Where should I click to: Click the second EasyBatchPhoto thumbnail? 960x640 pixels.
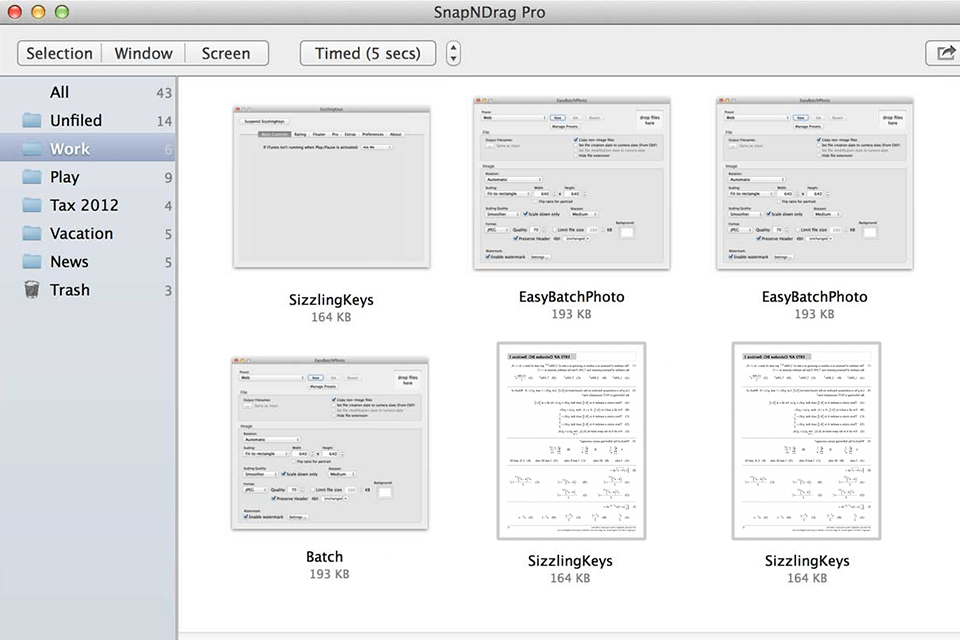(x=814, y=182)
